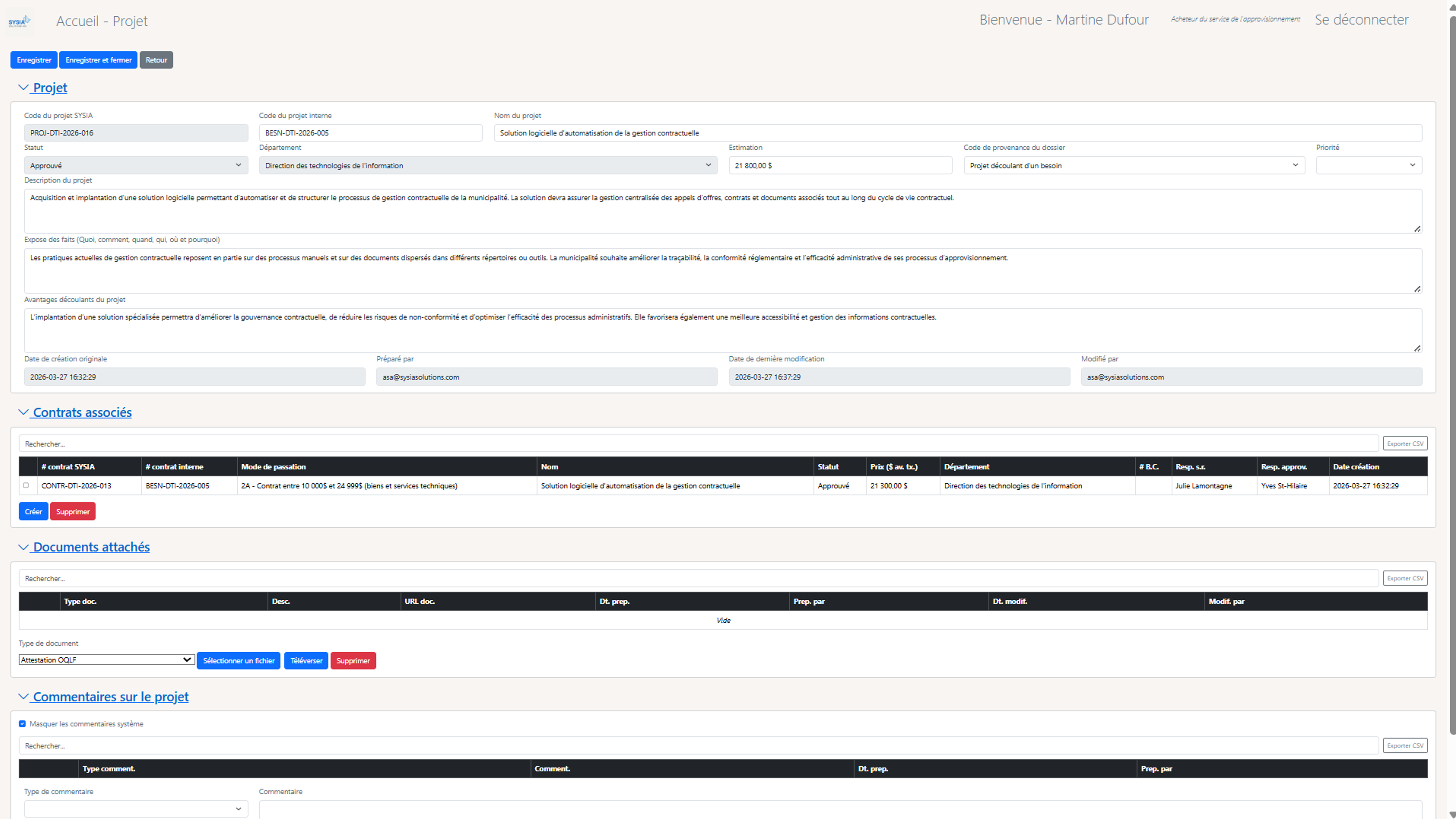
Task: Click the SYSIA logo icon
Action: 19,22
